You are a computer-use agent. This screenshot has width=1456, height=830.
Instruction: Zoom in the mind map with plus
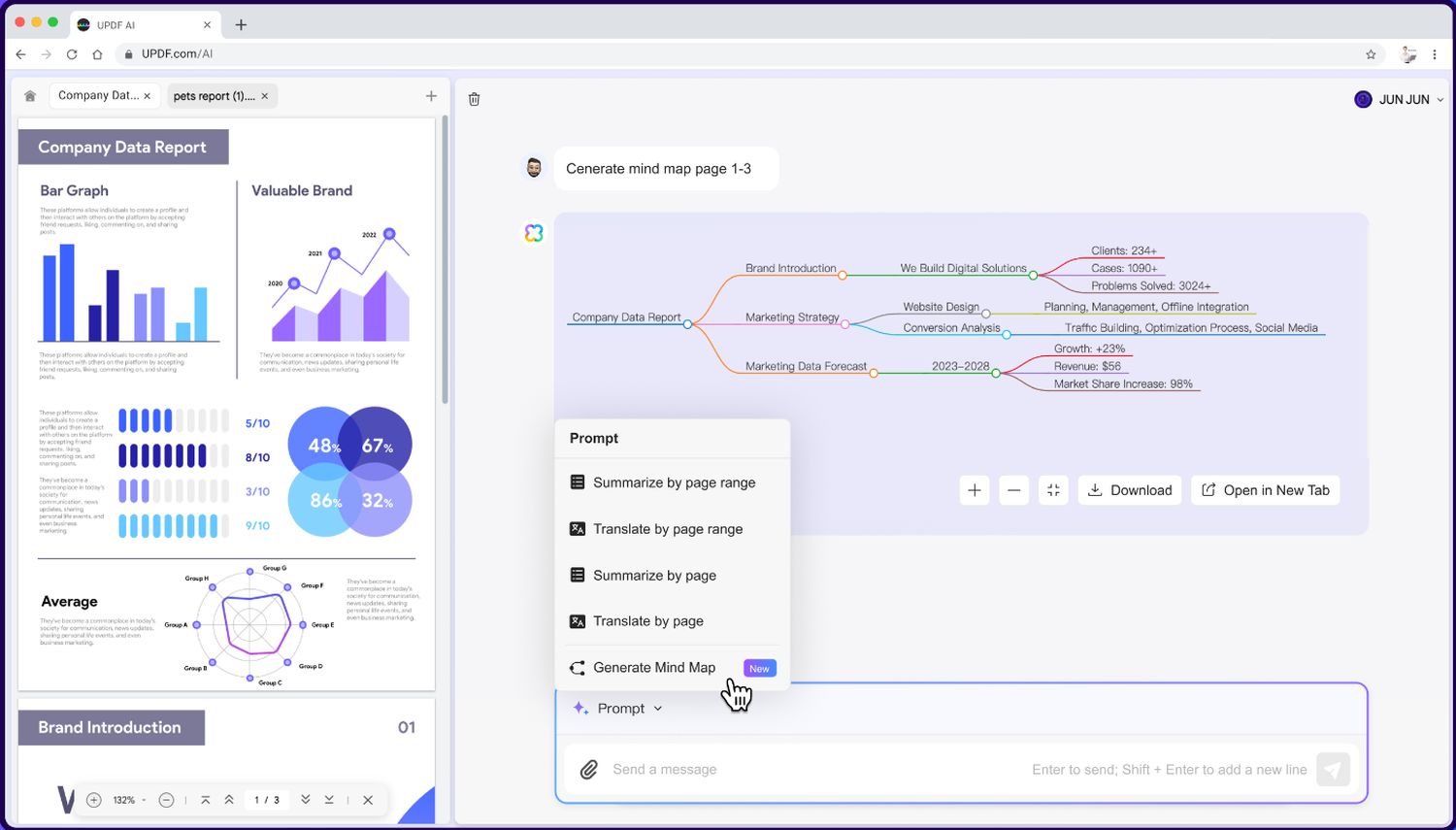(x=975, y=490)
